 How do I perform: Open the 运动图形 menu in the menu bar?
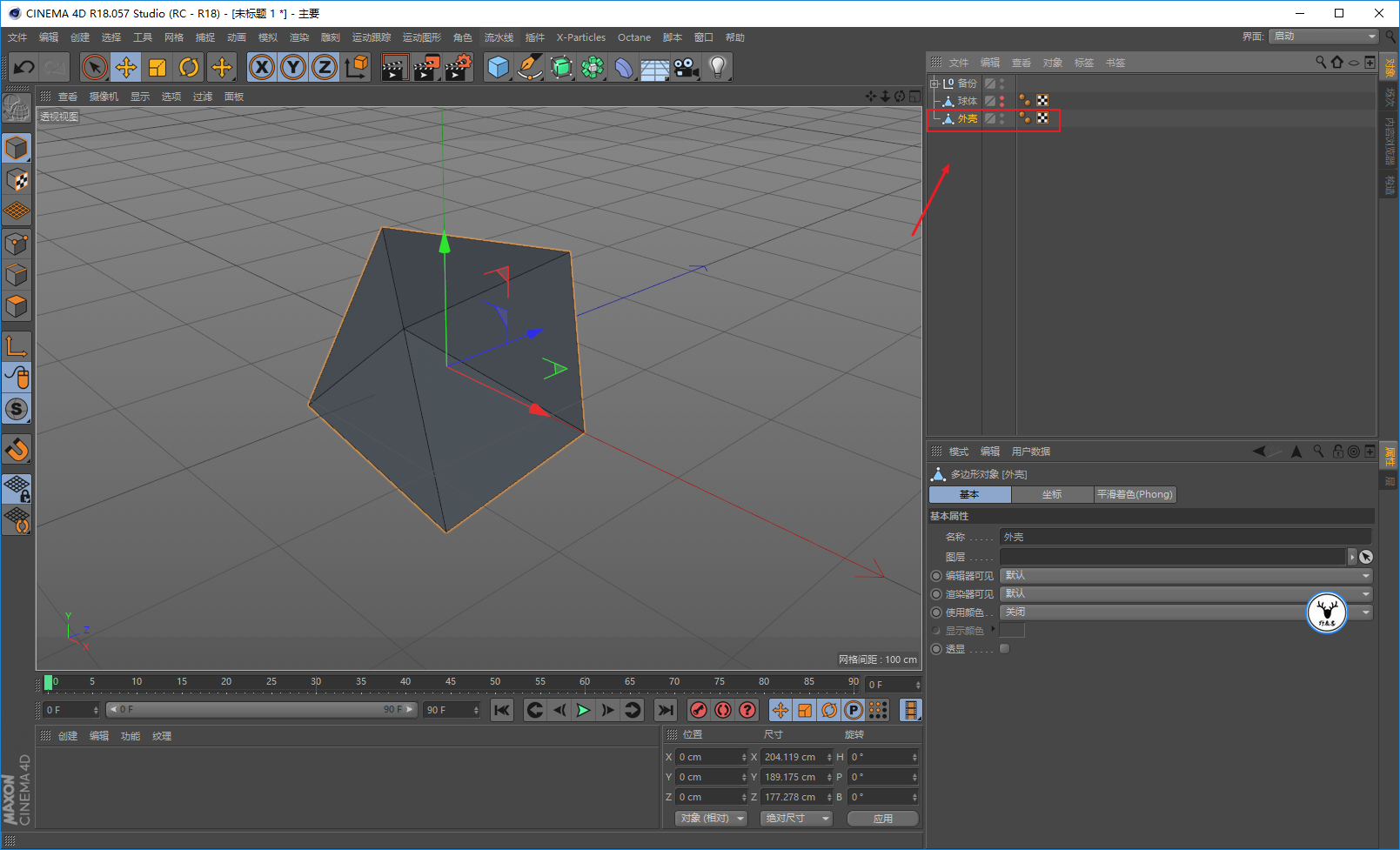click(x=422, y=37)
